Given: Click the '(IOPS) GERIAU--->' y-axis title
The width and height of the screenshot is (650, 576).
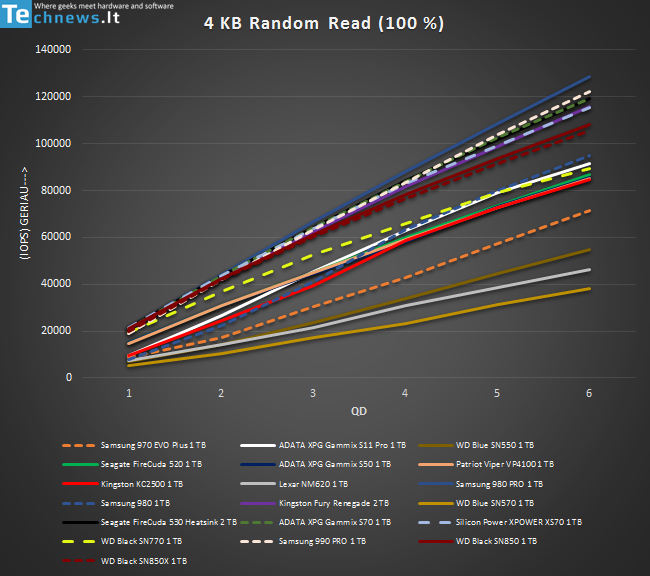Looking at the screenshot, I should [x=24, y=213].
